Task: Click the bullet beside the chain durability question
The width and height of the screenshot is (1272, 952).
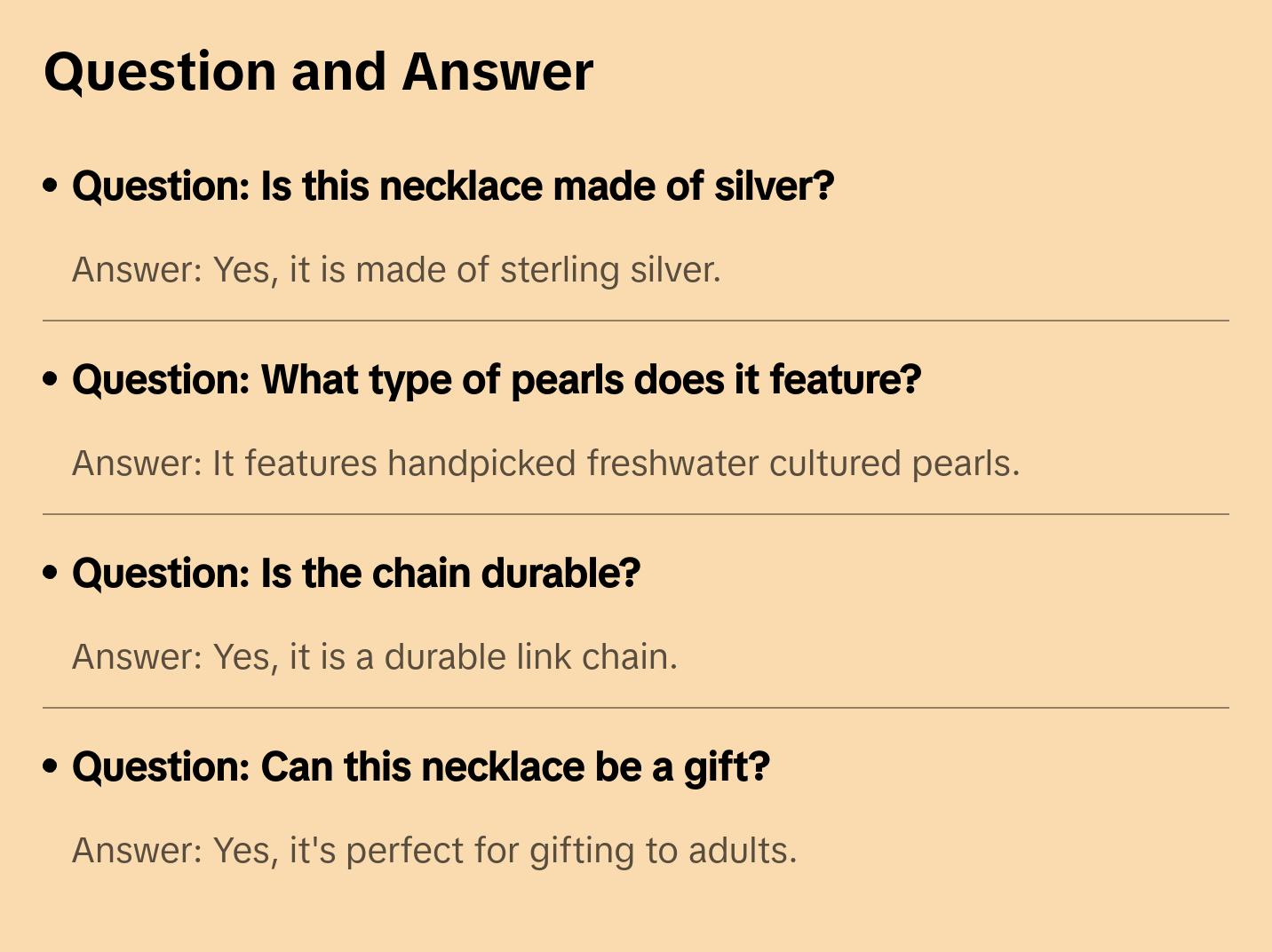Action: click(x=51, y=574)
